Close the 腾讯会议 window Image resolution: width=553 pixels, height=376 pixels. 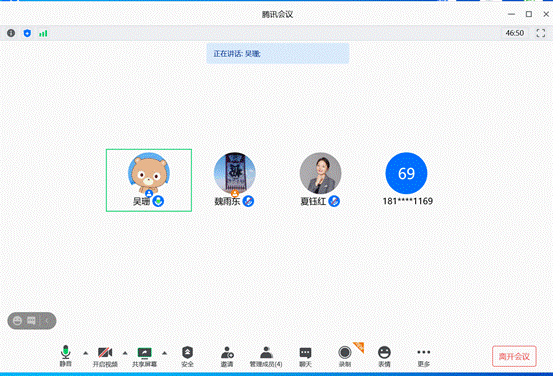[x=546, y=14]
